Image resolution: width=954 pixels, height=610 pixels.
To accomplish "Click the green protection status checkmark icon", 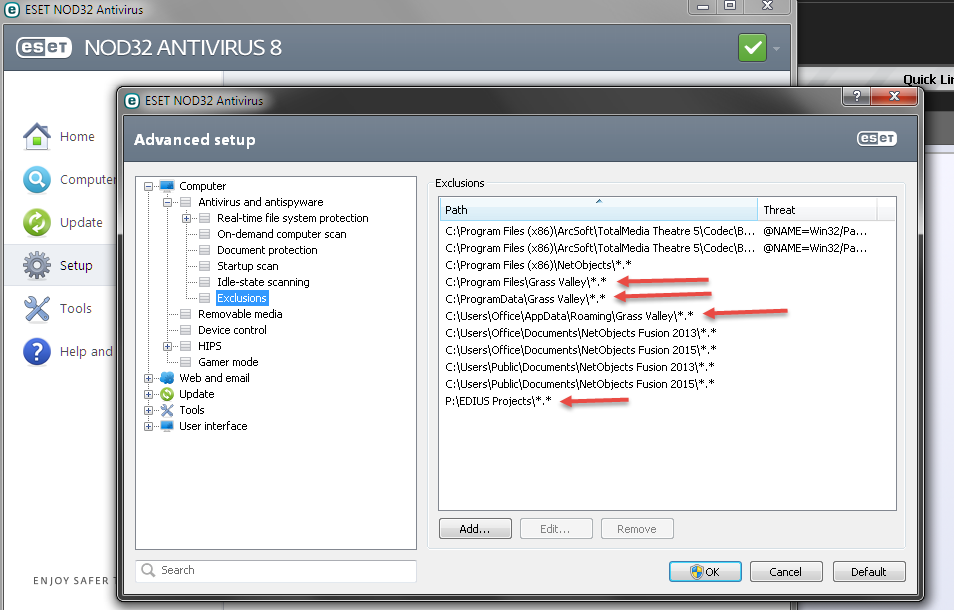I will click(x=752, y=47).
